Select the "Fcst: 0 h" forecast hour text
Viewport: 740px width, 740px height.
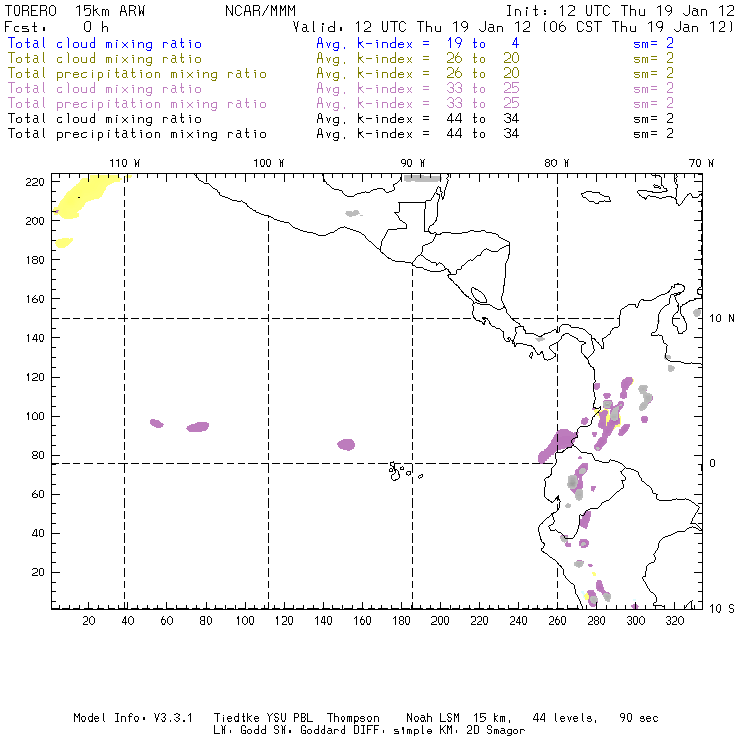[x=56, y=27]
